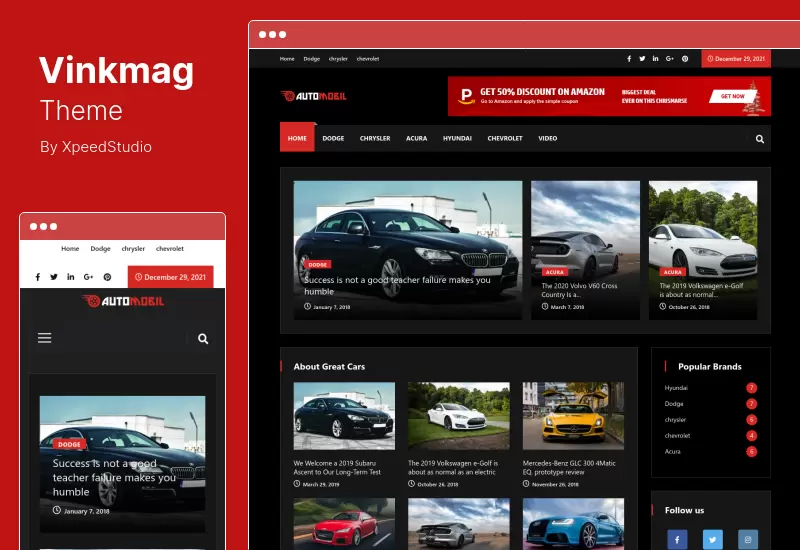
Task: Click GET NOW button on Amazon banner
Action: tap(732, 96)
